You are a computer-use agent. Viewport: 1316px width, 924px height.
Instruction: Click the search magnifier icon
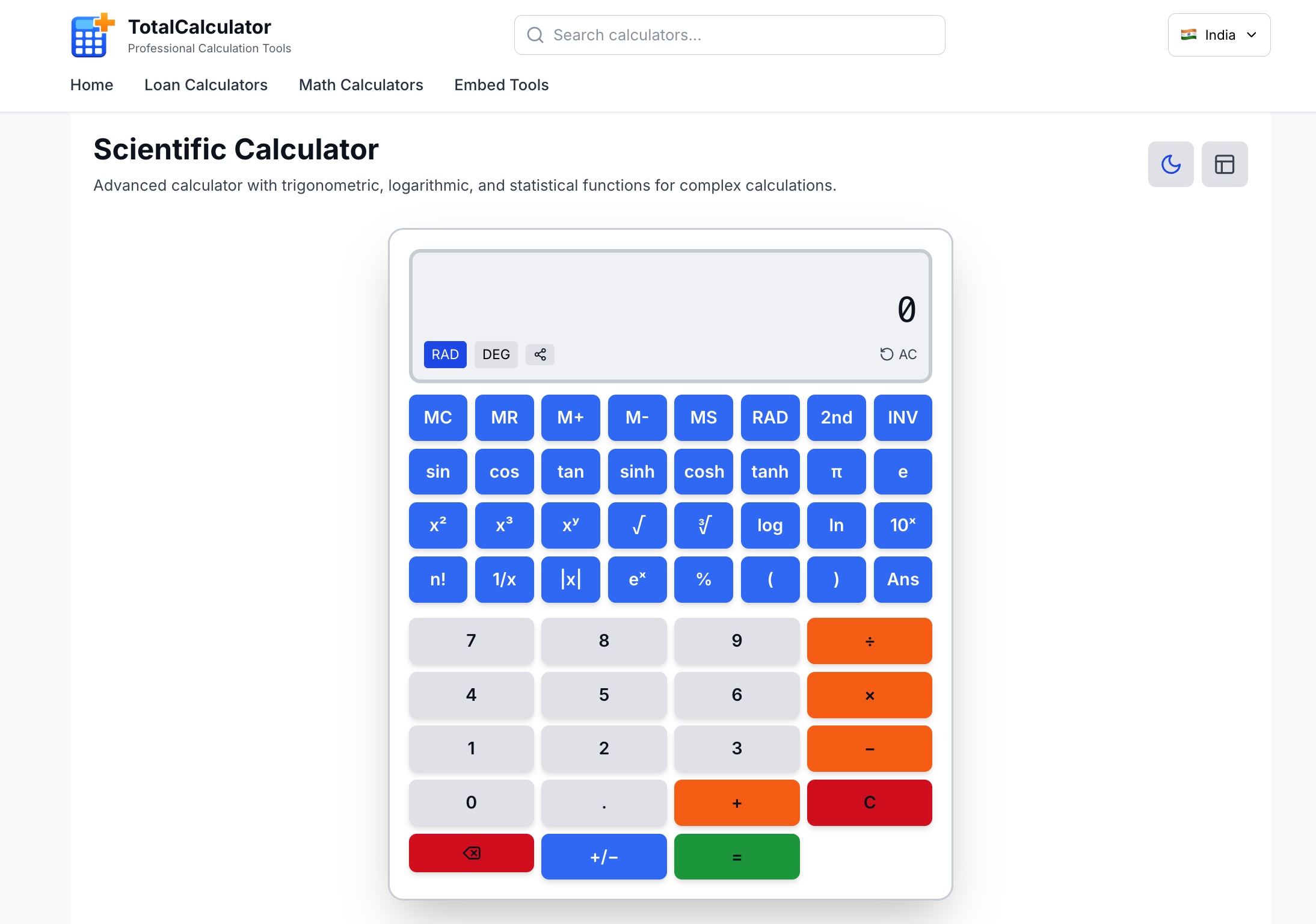coord(535,34)
